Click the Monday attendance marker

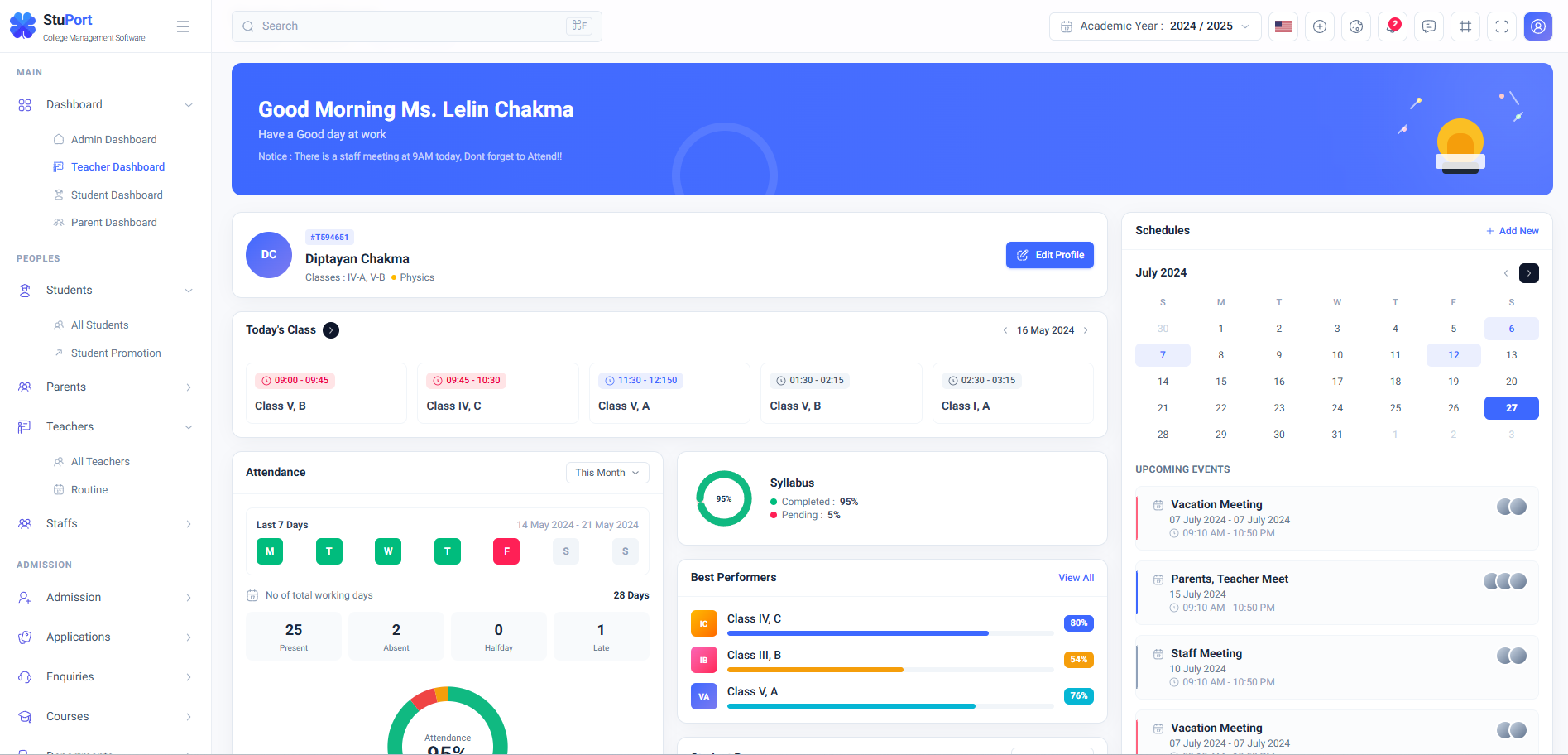[270, 551]
